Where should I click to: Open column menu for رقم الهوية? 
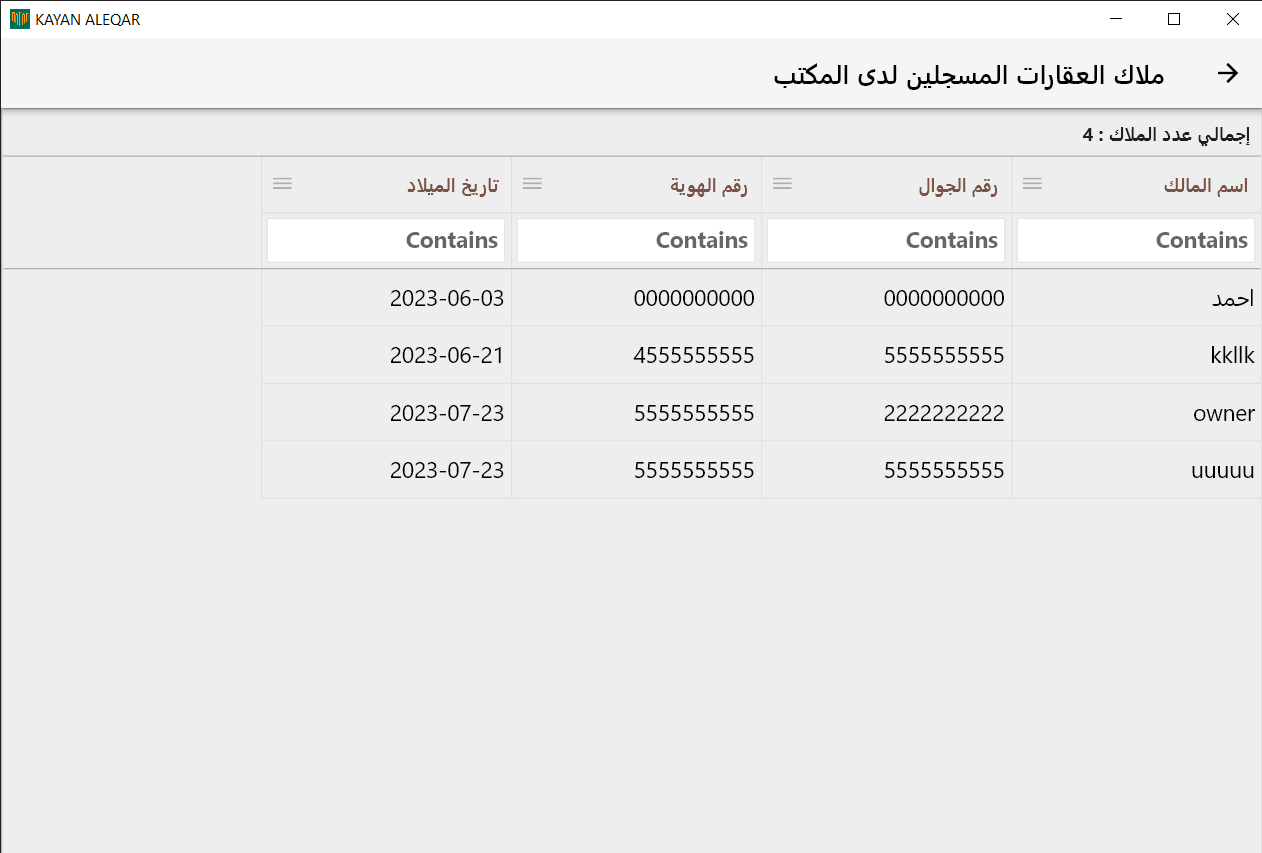tap(532, 183)
